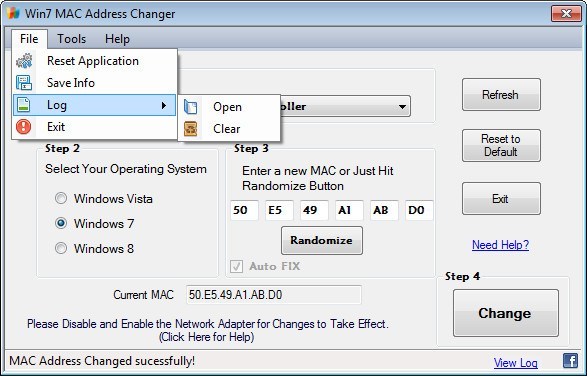
Task: Open the Tools menu
Action: pos(71,39)
